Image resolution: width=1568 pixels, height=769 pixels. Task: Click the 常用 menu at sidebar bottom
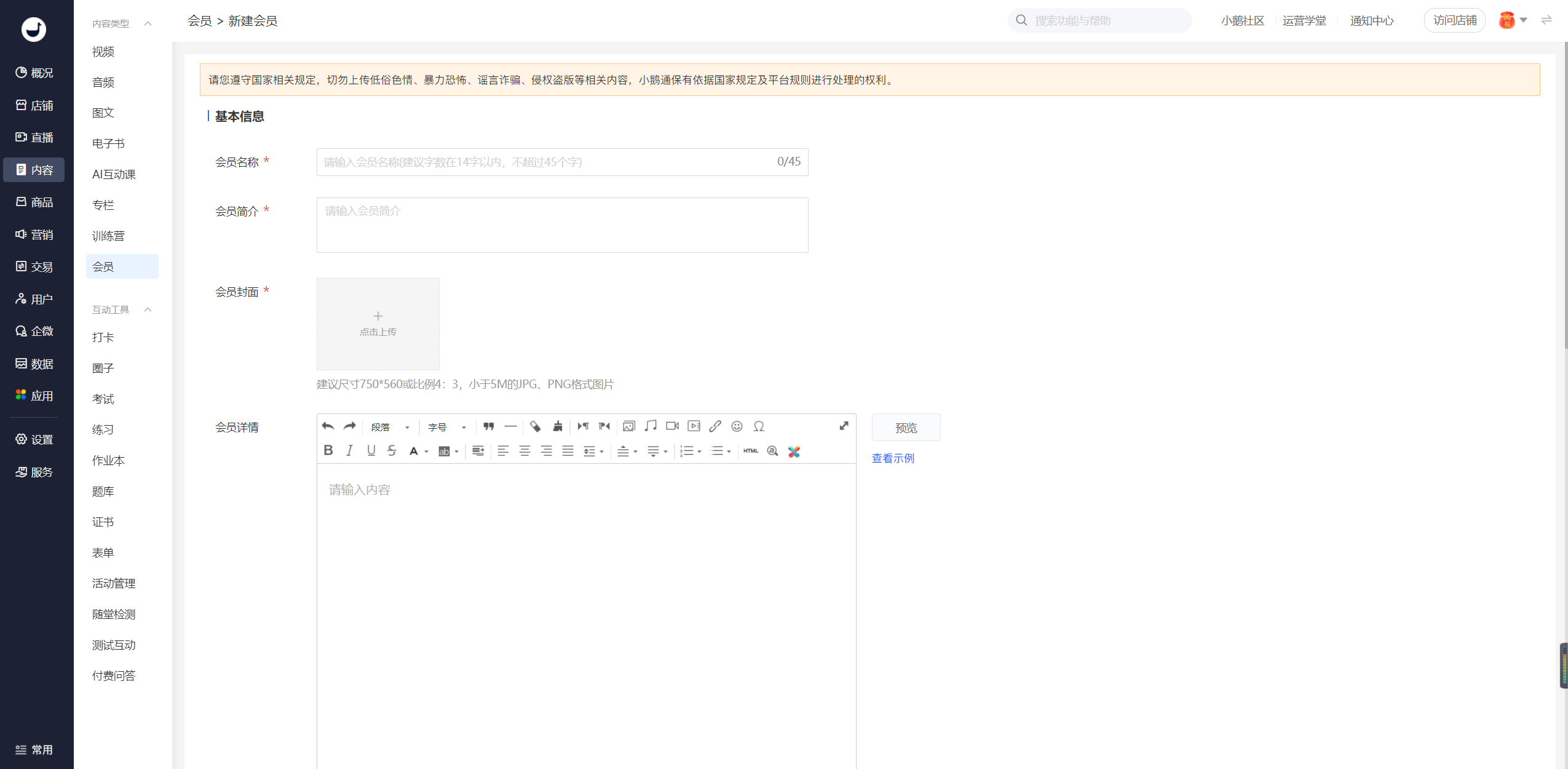pos(34,749)
